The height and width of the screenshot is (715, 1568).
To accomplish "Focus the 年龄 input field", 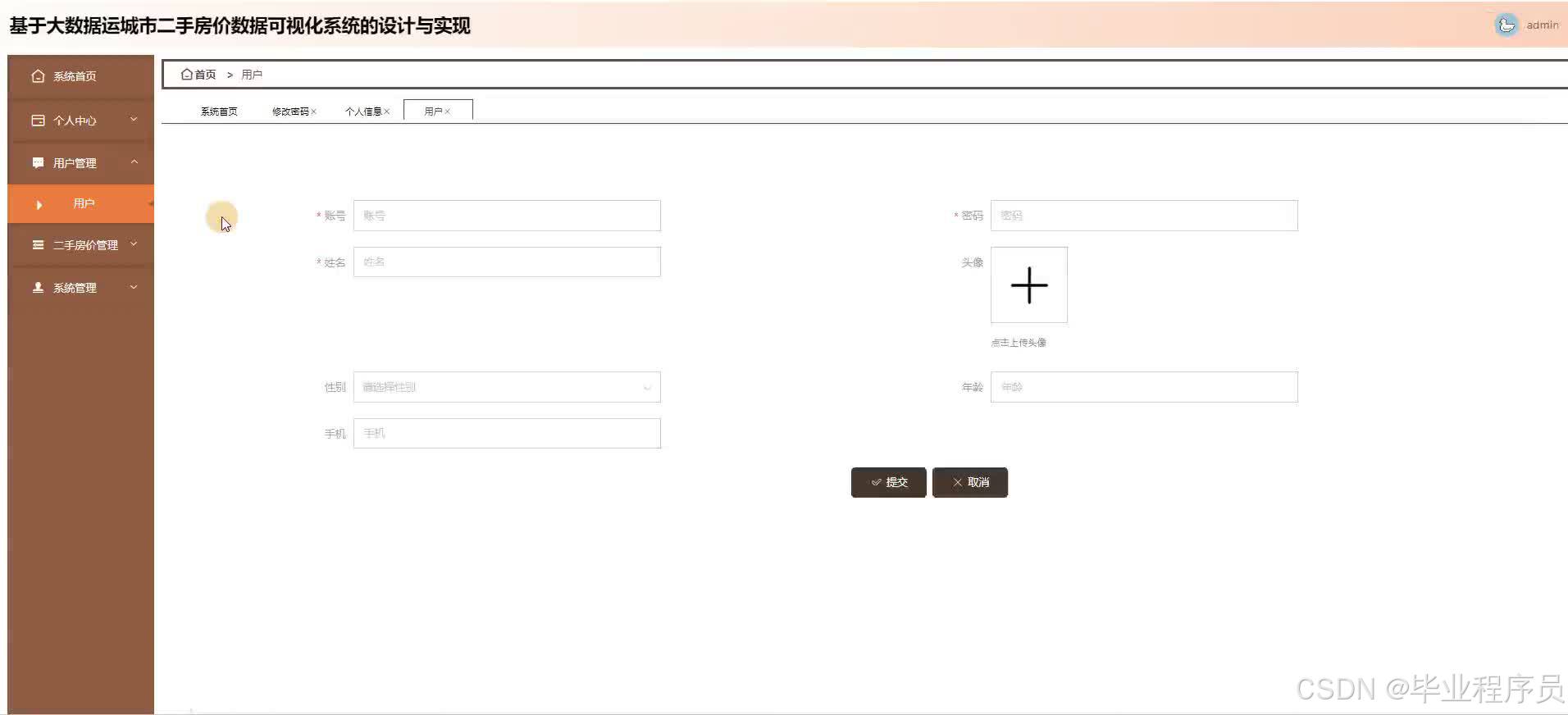I will coord(1144,387).
